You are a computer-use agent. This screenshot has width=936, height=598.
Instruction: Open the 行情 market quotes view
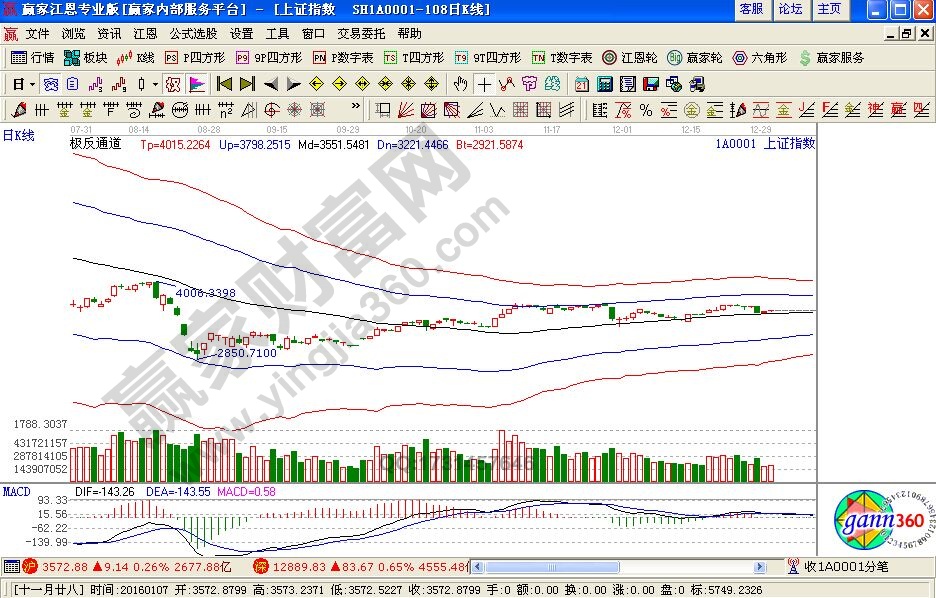pyautogui.click(x=32, y=58)
